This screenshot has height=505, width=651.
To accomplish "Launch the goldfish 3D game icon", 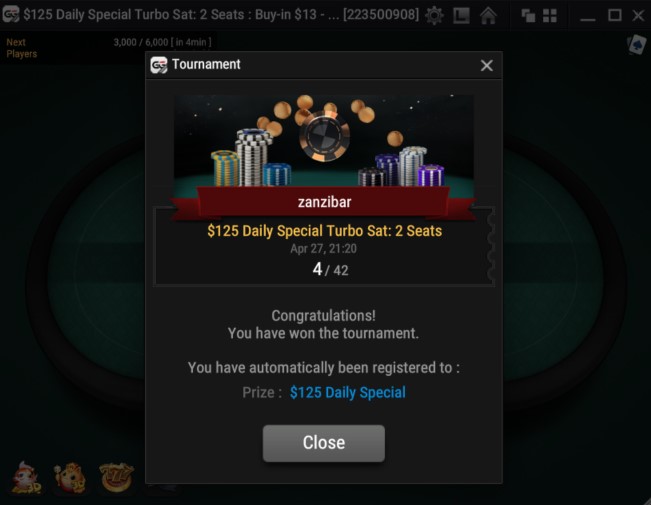I will [26, 478].
